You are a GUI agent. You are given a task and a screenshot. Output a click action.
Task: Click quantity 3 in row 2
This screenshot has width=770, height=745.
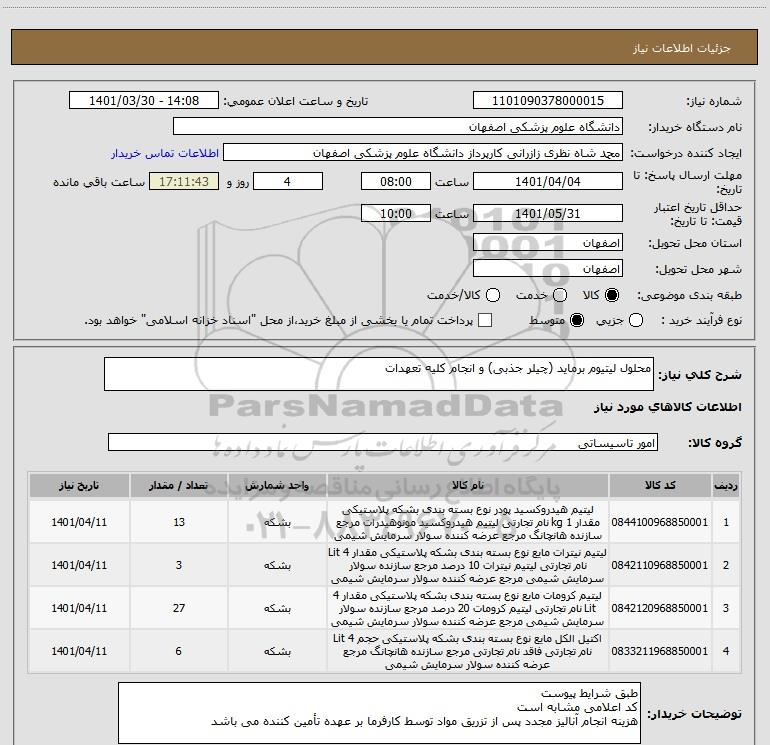[179, 565]
